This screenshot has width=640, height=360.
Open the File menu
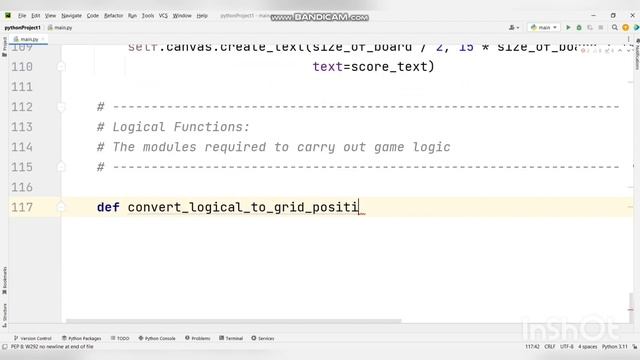(x=22, y=16)
